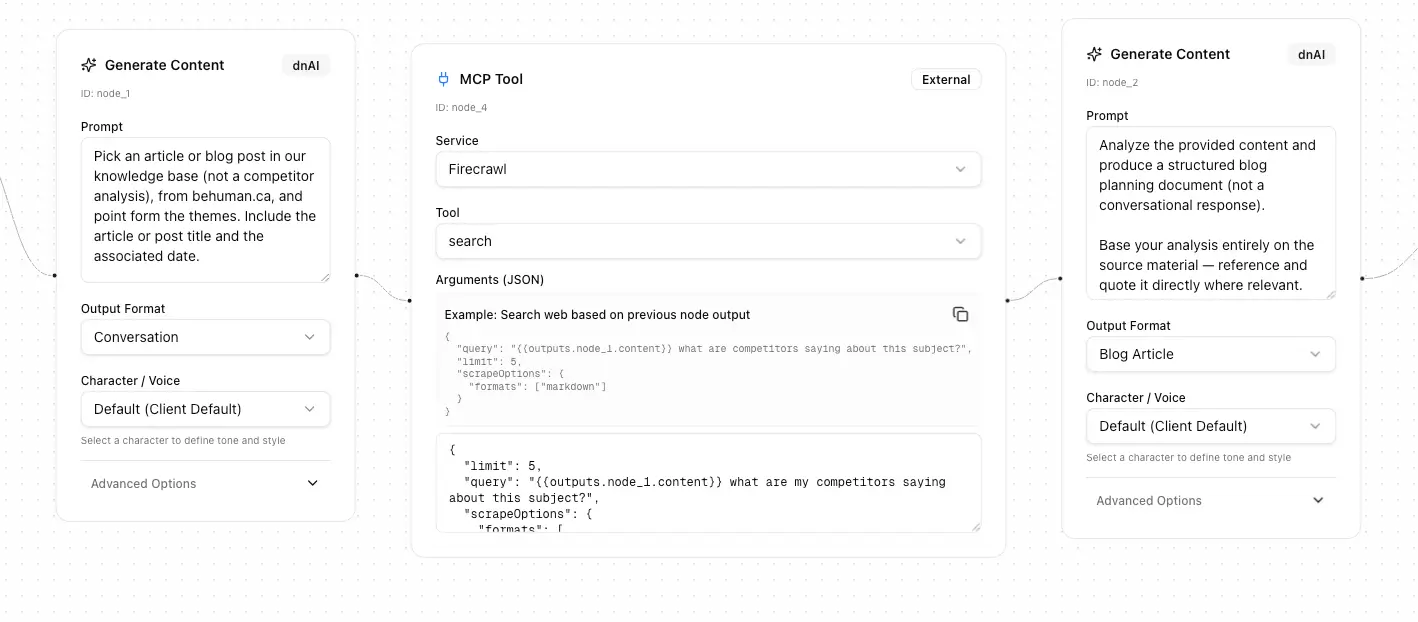Screen dimensions: 1418x622
Task: Click the External badge on the MCP Tool node
Action: pos(945,79)
